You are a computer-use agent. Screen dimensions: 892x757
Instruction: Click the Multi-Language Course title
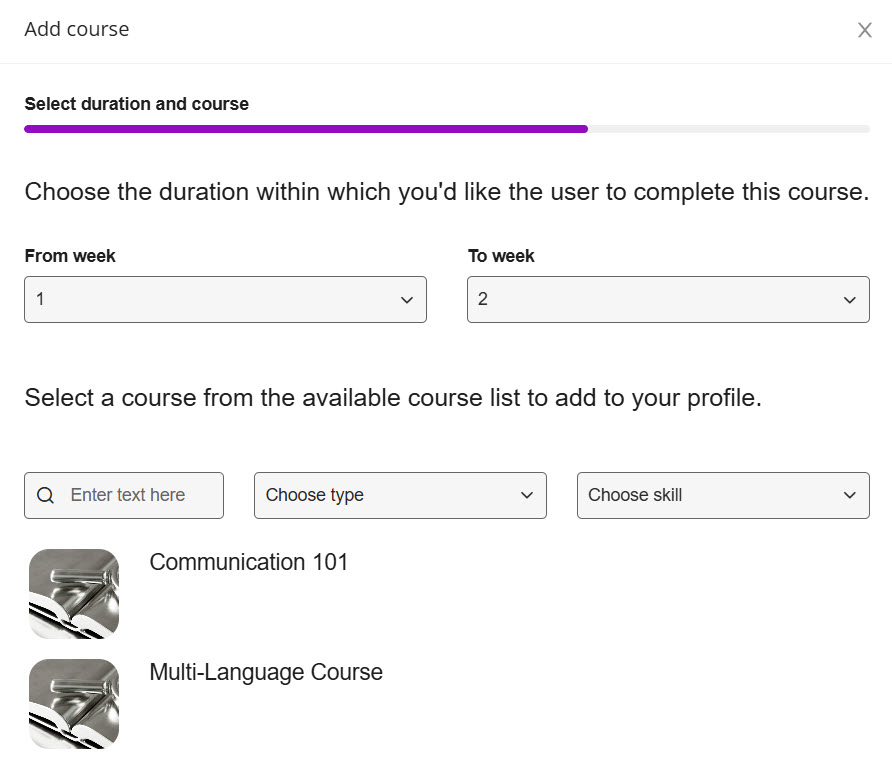[266, 672]
